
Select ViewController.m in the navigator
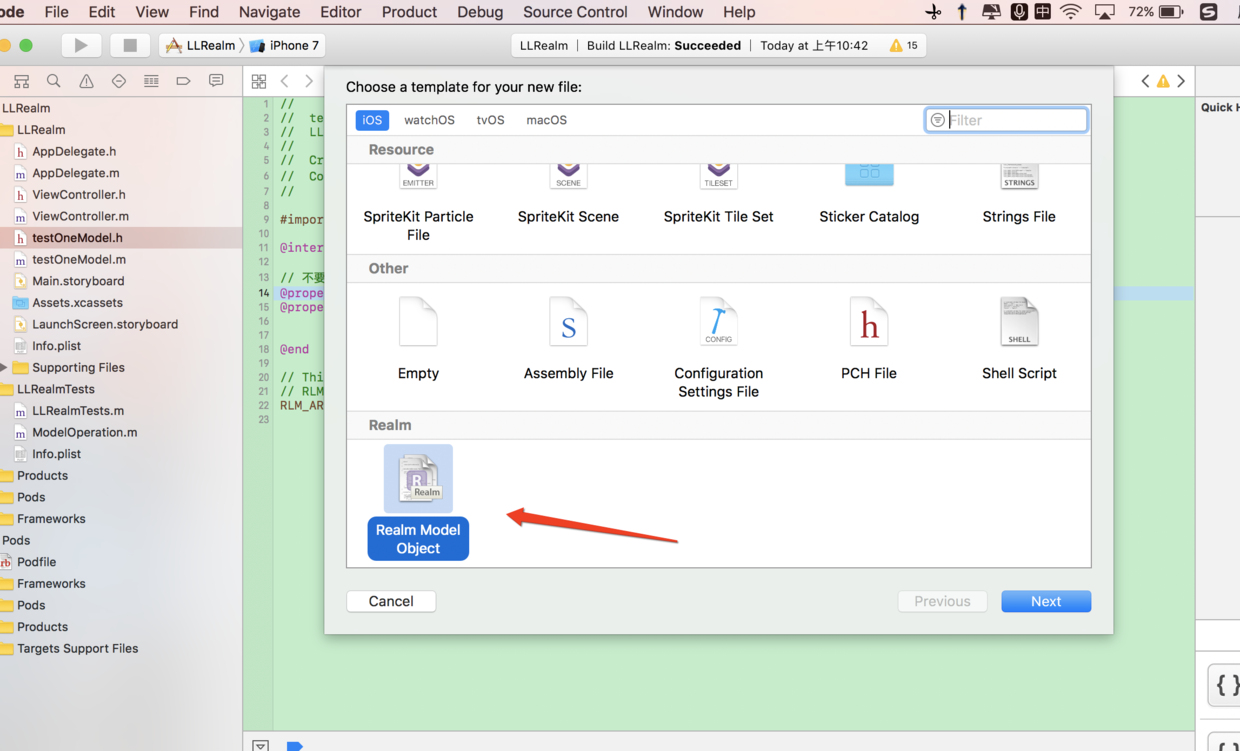click(x=80, y=216)
